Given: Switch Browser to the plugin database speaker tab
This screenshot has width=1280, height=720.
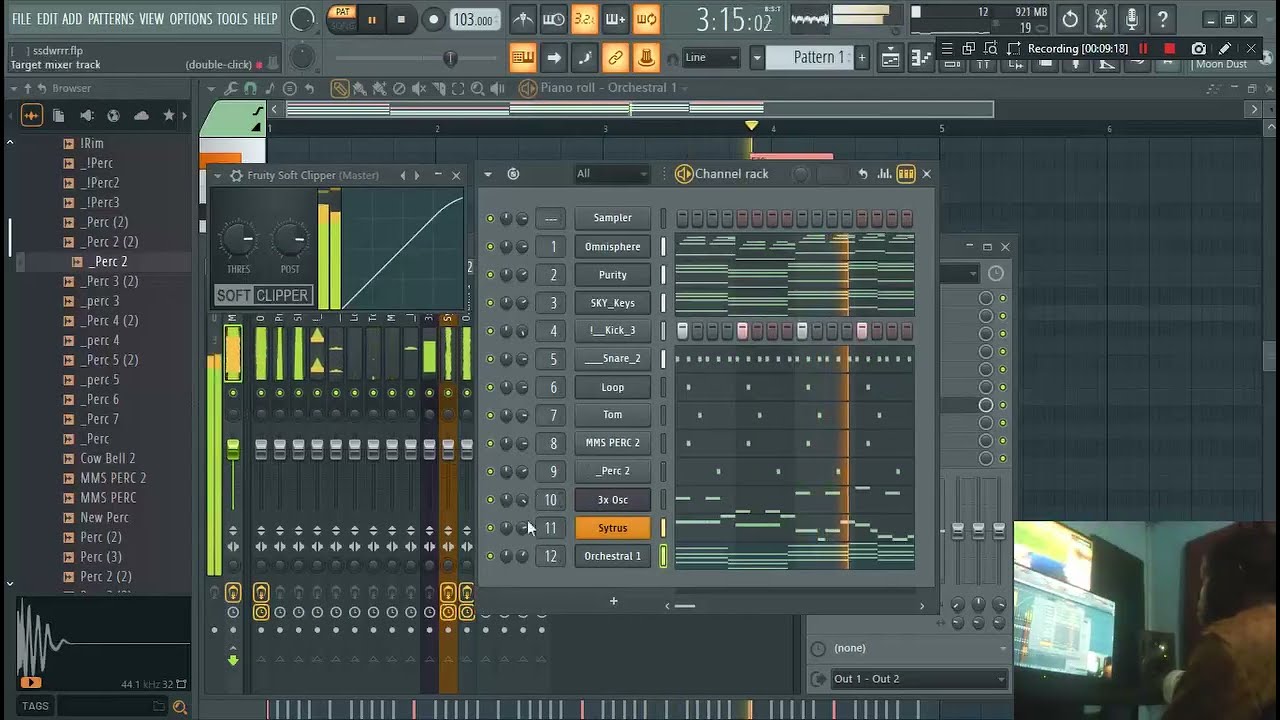Looking at the screenshot, I should (x=86, y=116).
